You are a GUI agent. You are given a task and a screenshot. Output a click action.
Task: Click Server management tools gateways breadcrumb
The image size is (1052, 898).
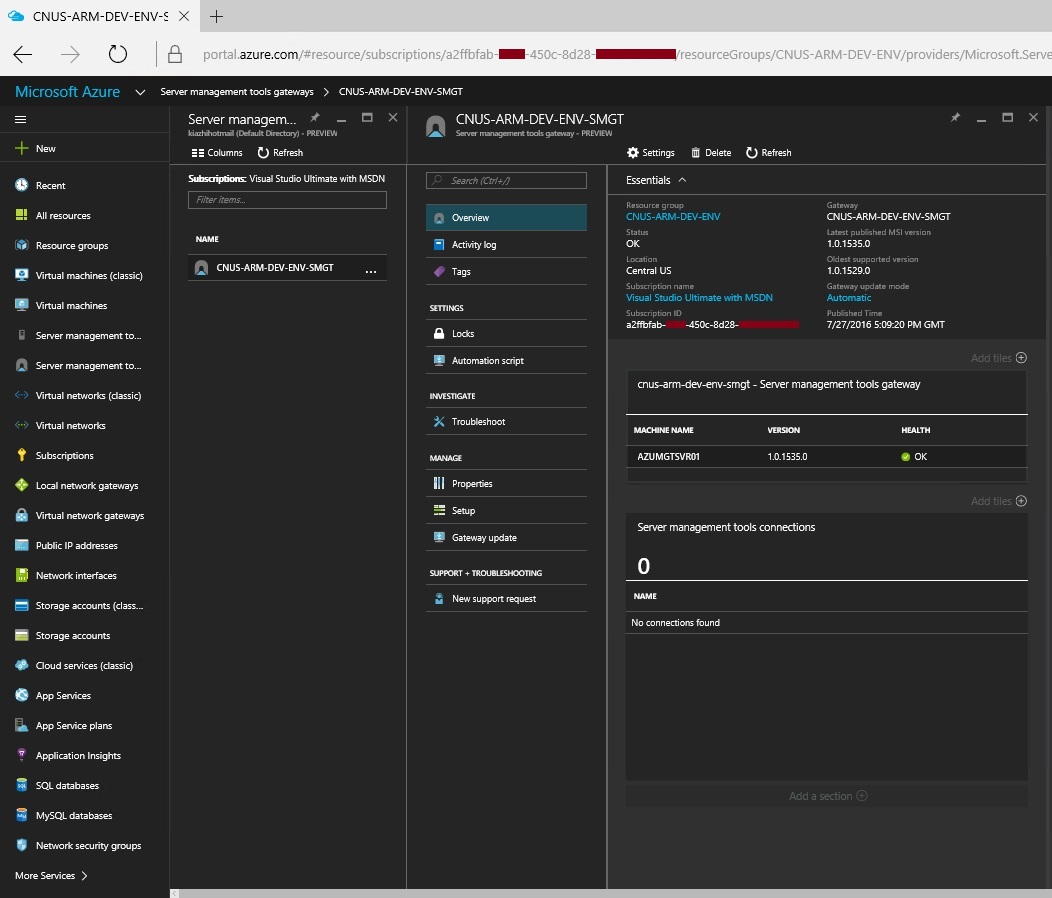237,91
